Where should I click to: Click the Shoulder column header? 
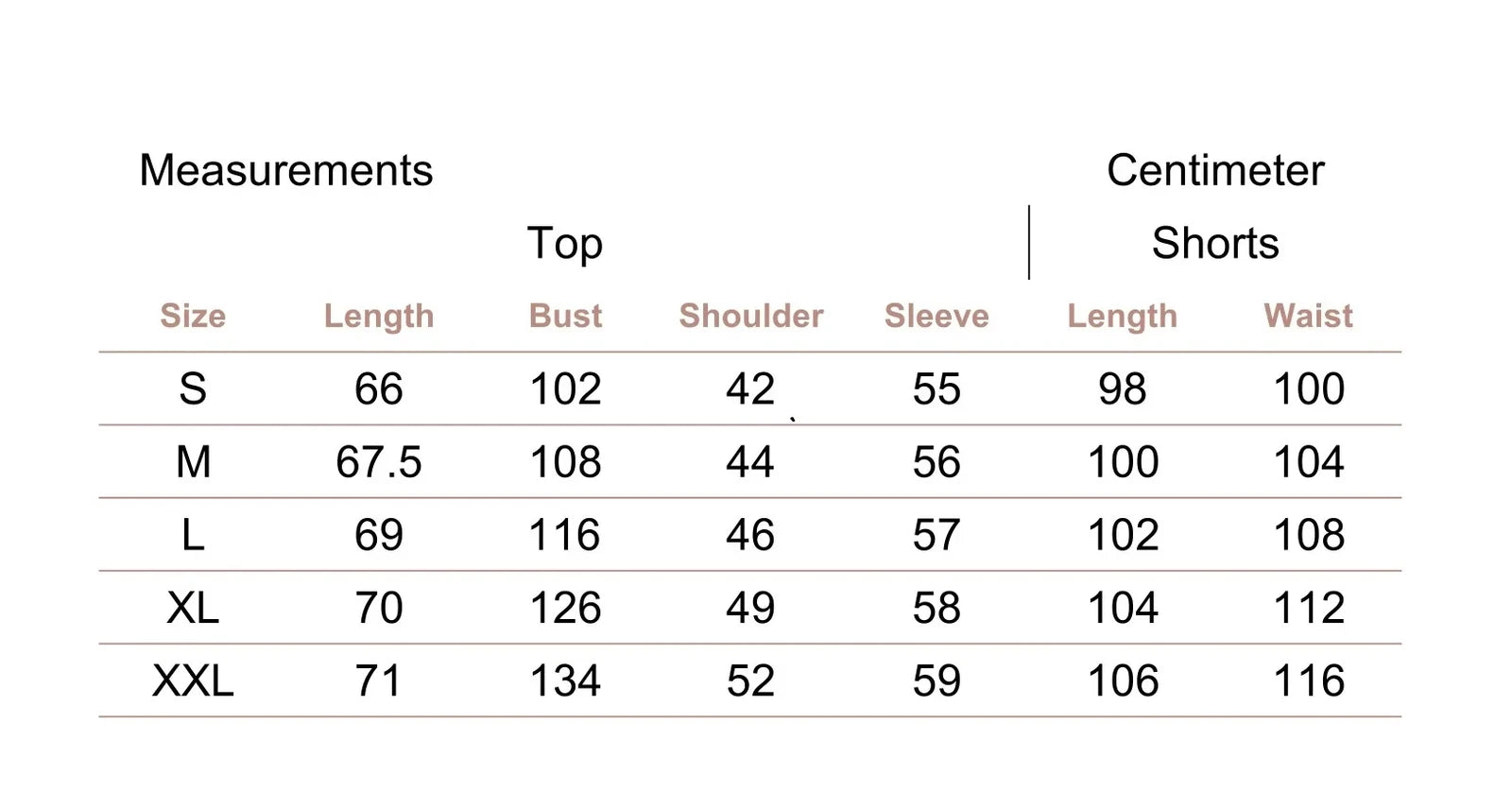click(x=750, y=316)
